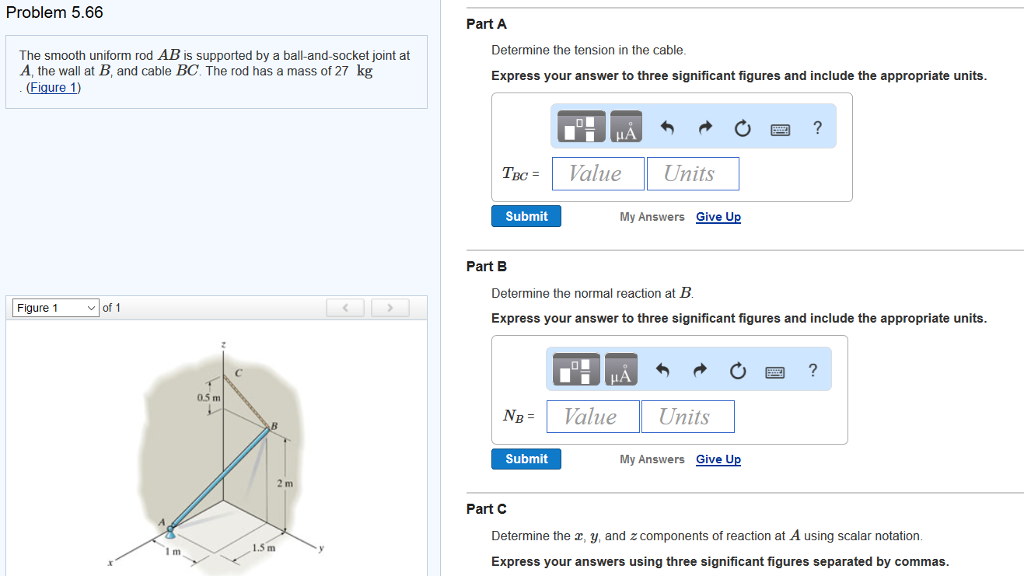The width and height of the screenshot is (1024, 576).
Task: Redo the entry in Part A answer box
Action: (x=702, y=127)
